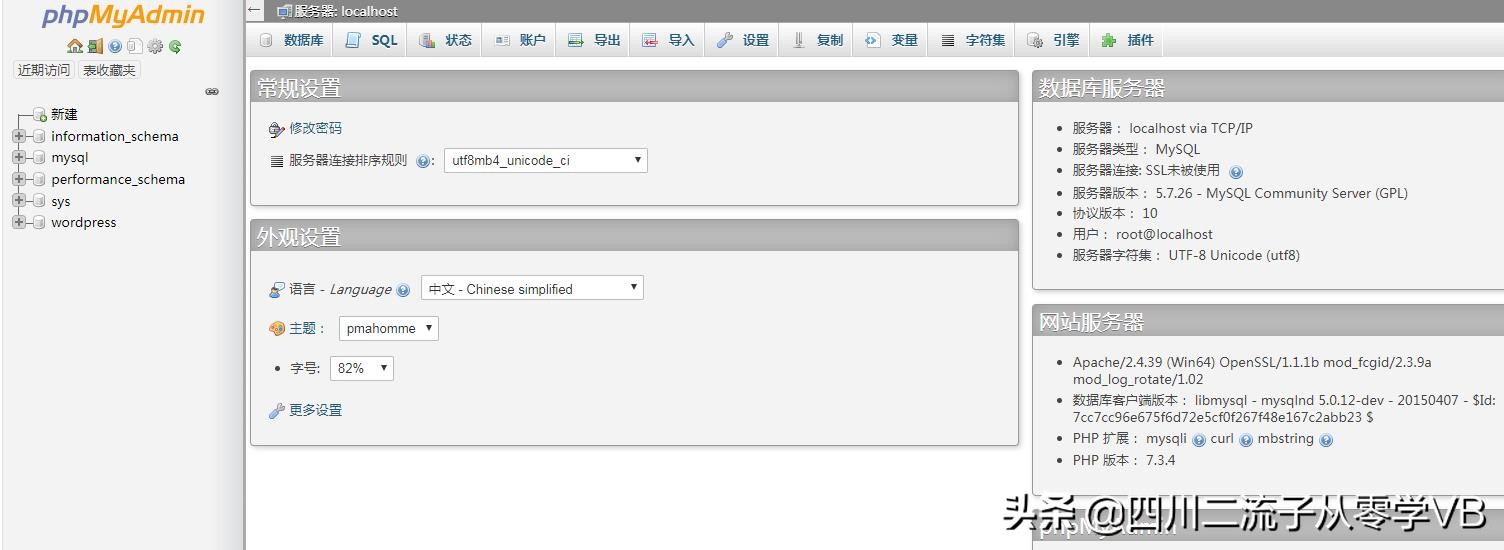The height and width of the screenshot is (550, 1504).
Task: Click the wrench icon for 更多设置
Action: (x=277, y=411)
